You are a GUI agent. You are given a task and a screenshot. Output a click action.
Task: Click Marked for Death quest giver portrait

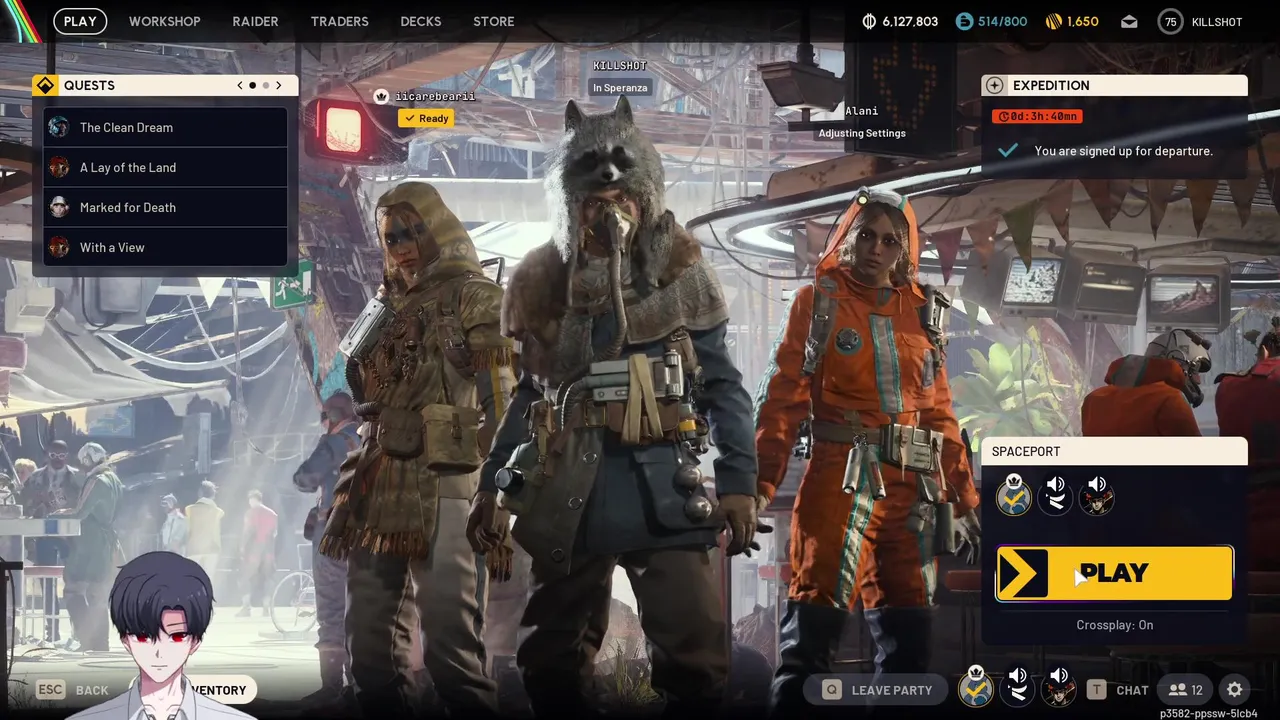click(59, 207)
